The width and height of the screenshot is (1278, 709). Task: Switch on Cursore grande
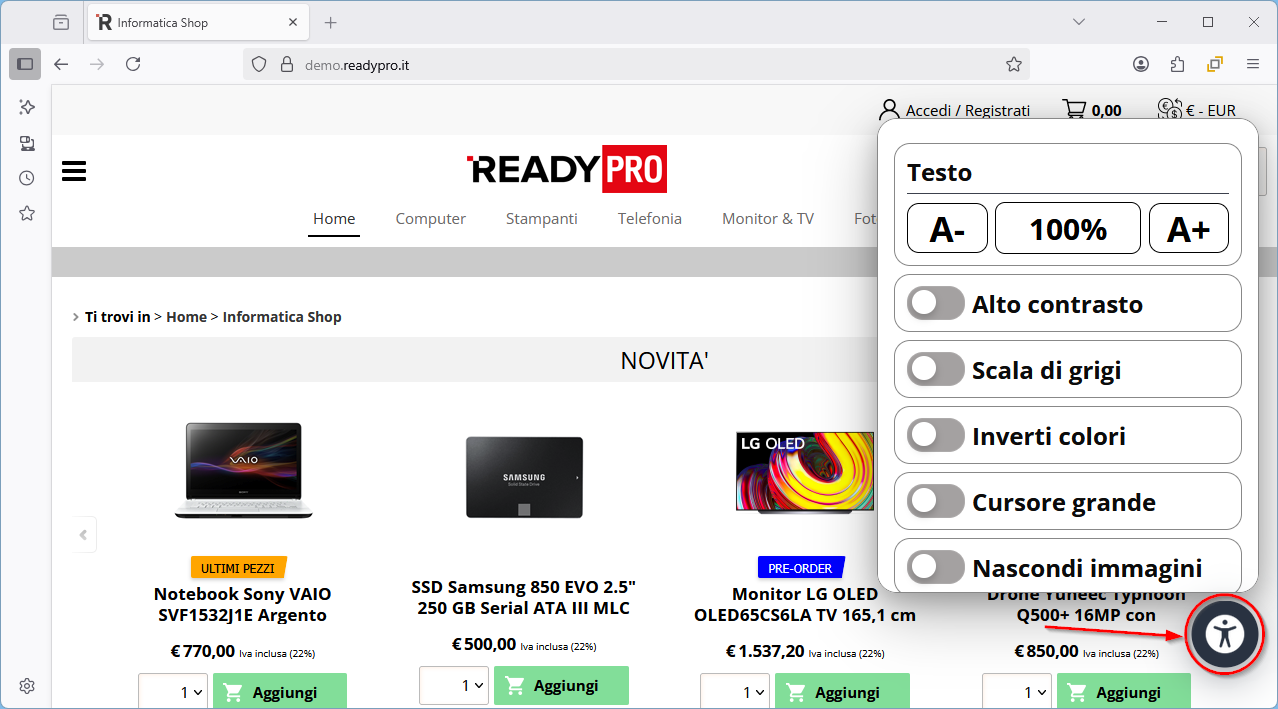pyautogui.click(x=936, y=502)
